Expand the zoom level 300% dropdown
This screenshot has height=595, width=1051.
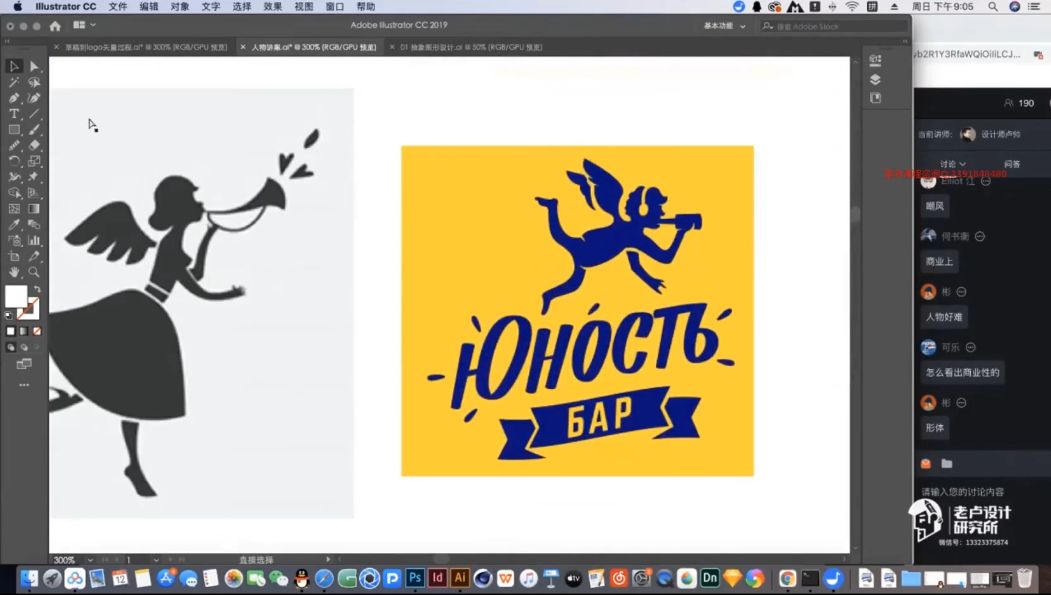pos(90,559)
